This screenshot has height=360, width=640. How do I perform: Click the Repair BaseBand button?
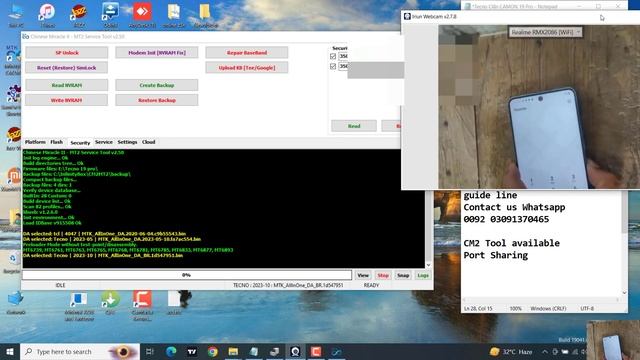247,53
